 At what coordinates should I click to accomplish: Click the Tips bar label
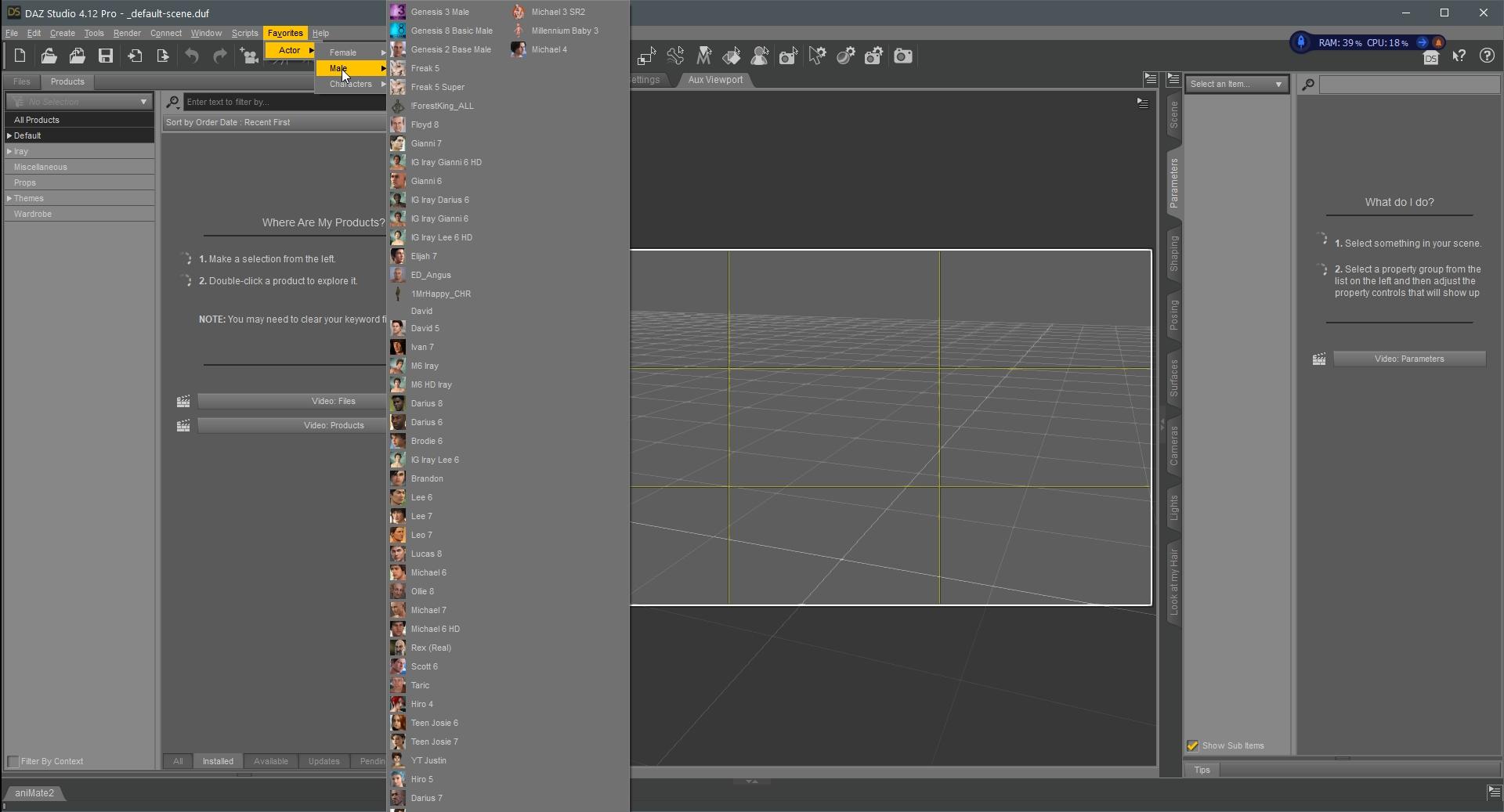(1202, 770)
